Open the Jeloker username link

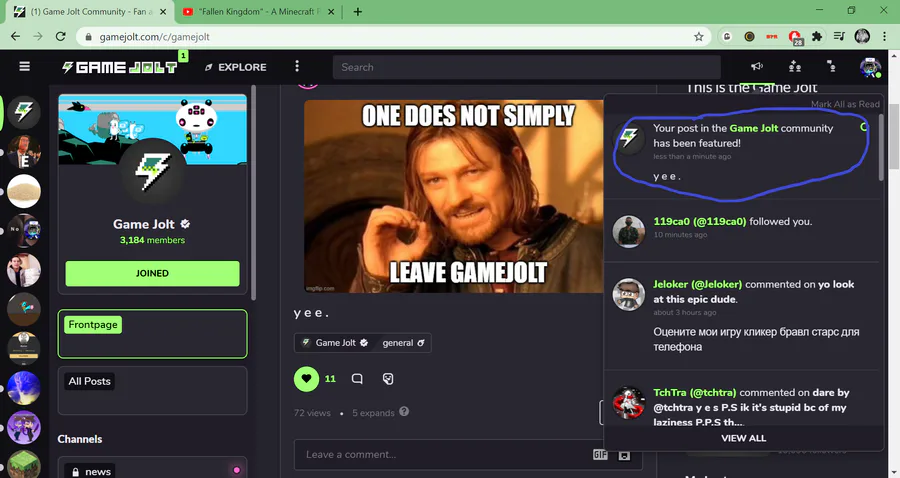point(697,284)
